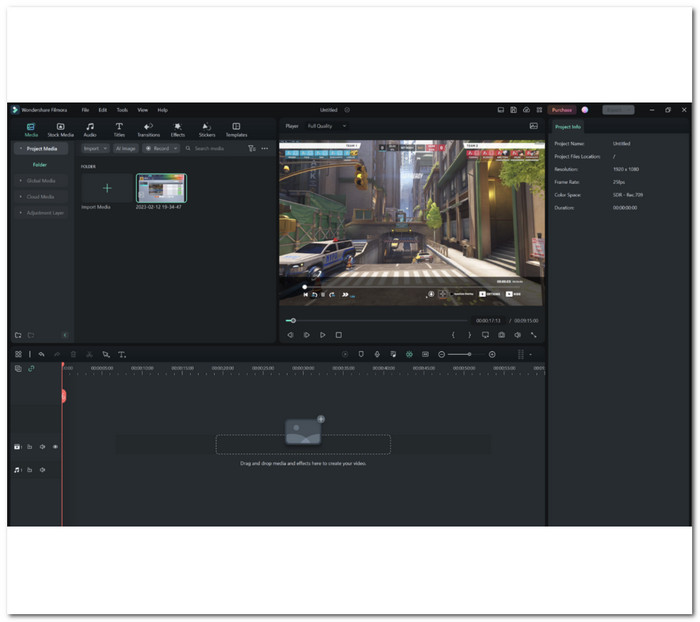Open the timeline layout grid icon
The height and width of the screenshot is (622, 700).
pyautogui.click(x=18, y=354)
